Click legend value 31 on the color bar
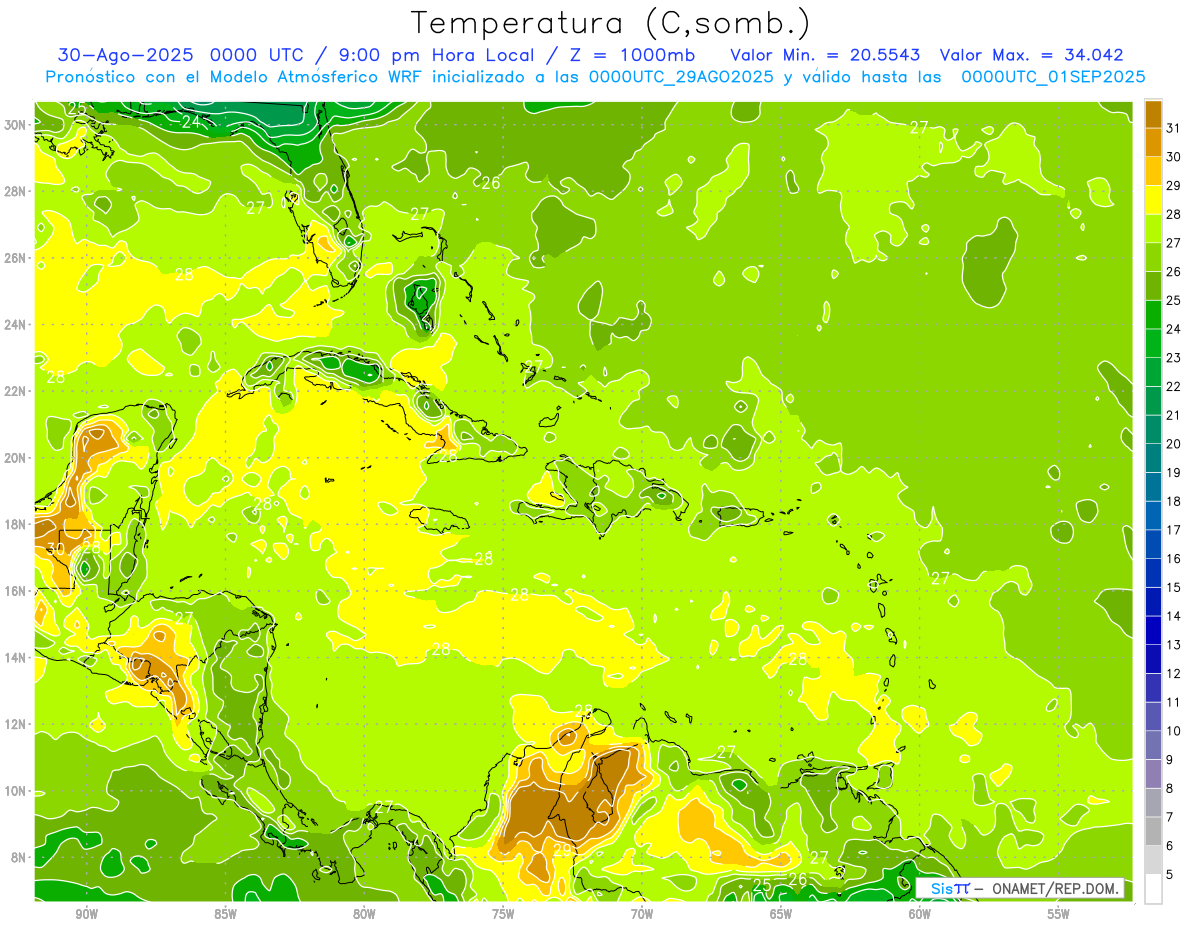Screen dimensions: 1200x927 (x=1174, y=128)
